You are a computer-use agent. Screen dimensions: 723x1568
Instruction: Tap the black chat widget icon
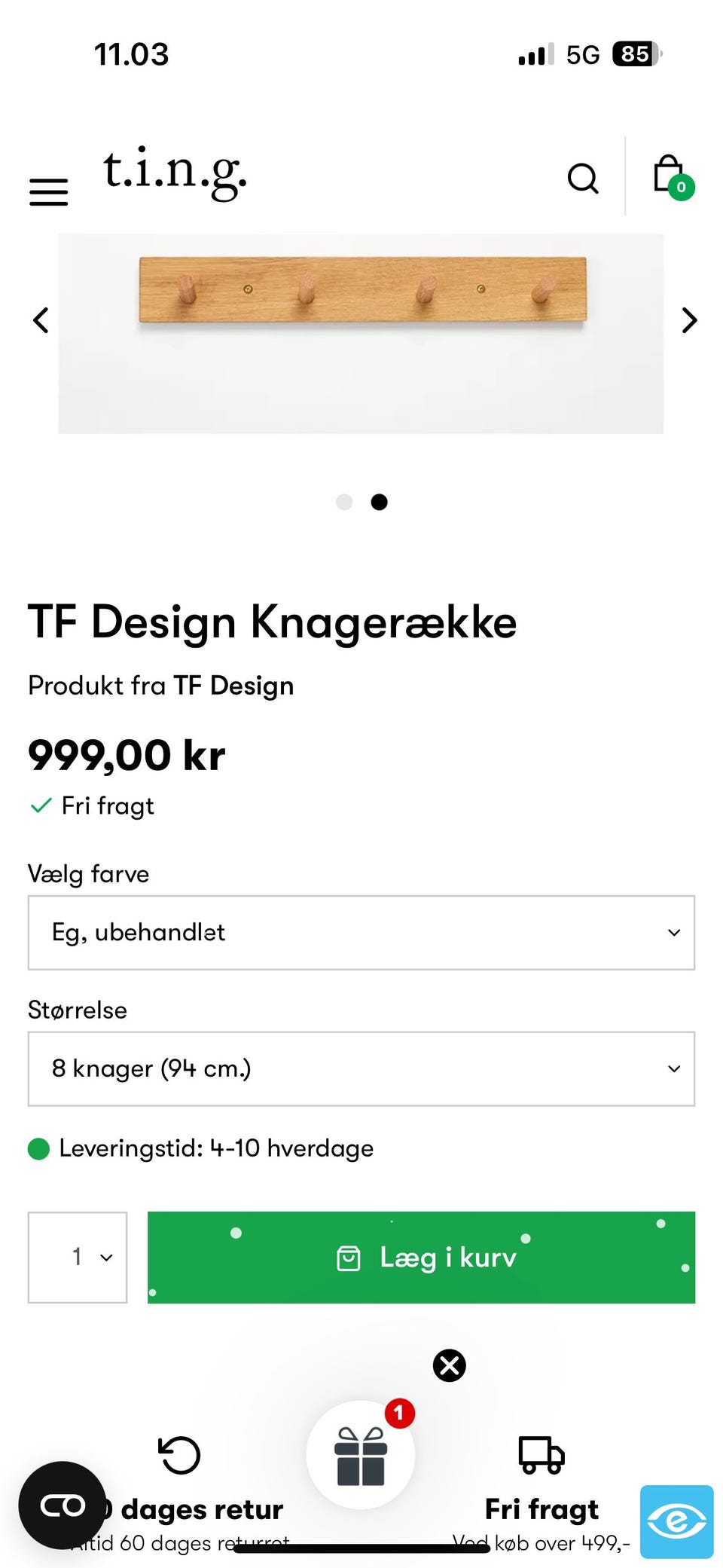(x=63, y=1505)
